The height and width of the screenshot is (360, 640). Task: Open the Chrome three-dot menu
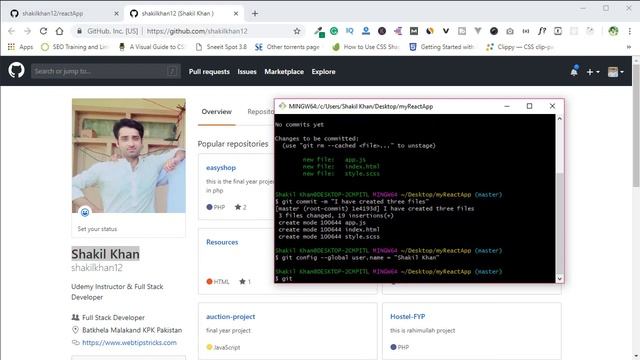(630, 31)
